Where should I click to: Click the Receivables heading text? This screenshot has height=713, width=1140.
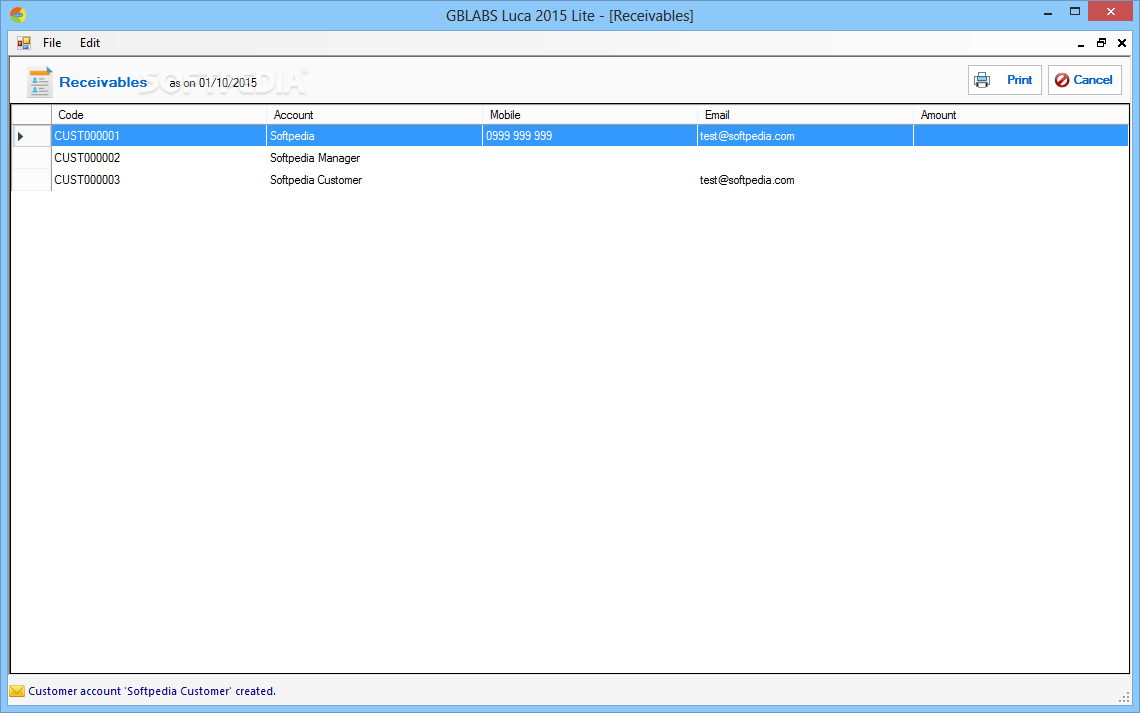103,82
